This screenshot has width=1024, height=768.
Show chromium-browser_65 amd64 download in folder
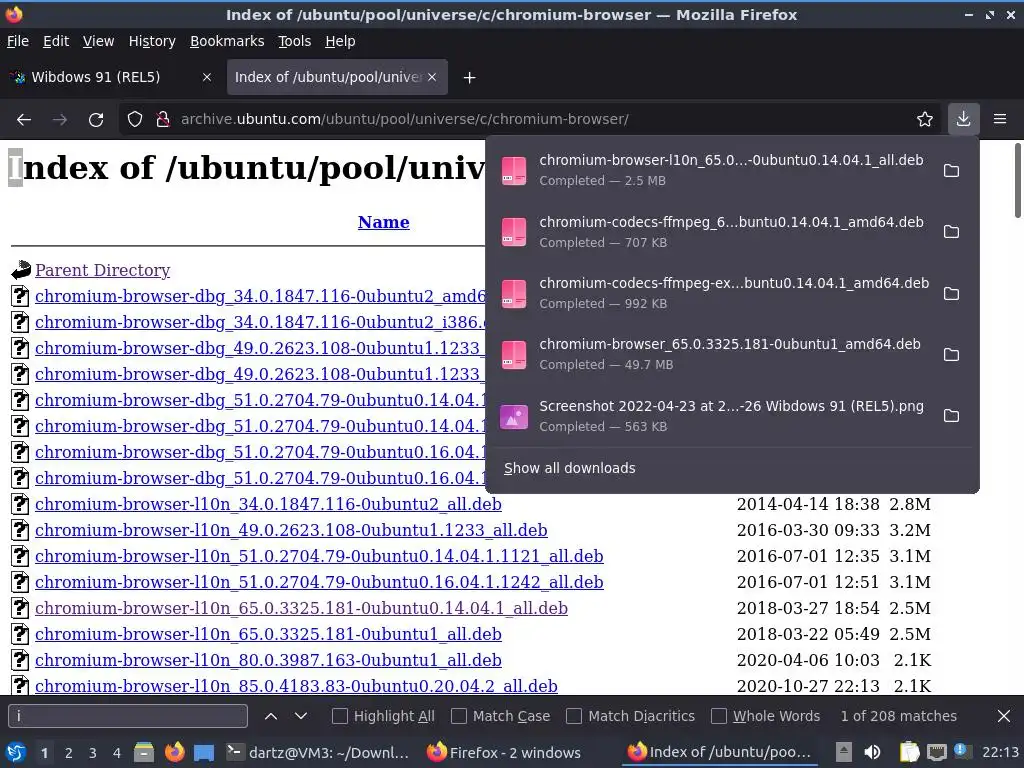click(x=952, y=355)
